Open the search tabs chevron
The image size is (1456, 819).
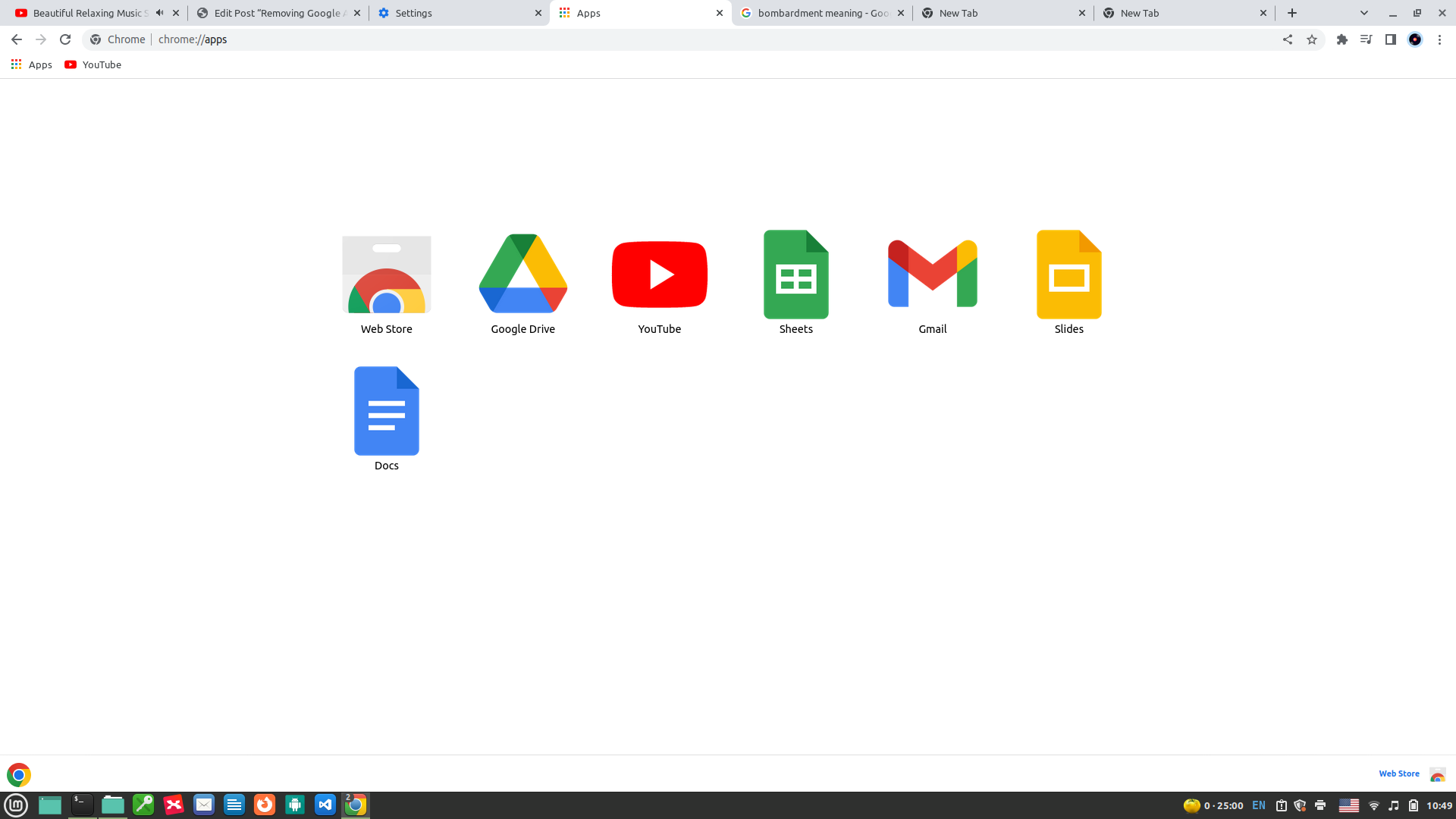pyautogui.click(x=1364, y=13)
